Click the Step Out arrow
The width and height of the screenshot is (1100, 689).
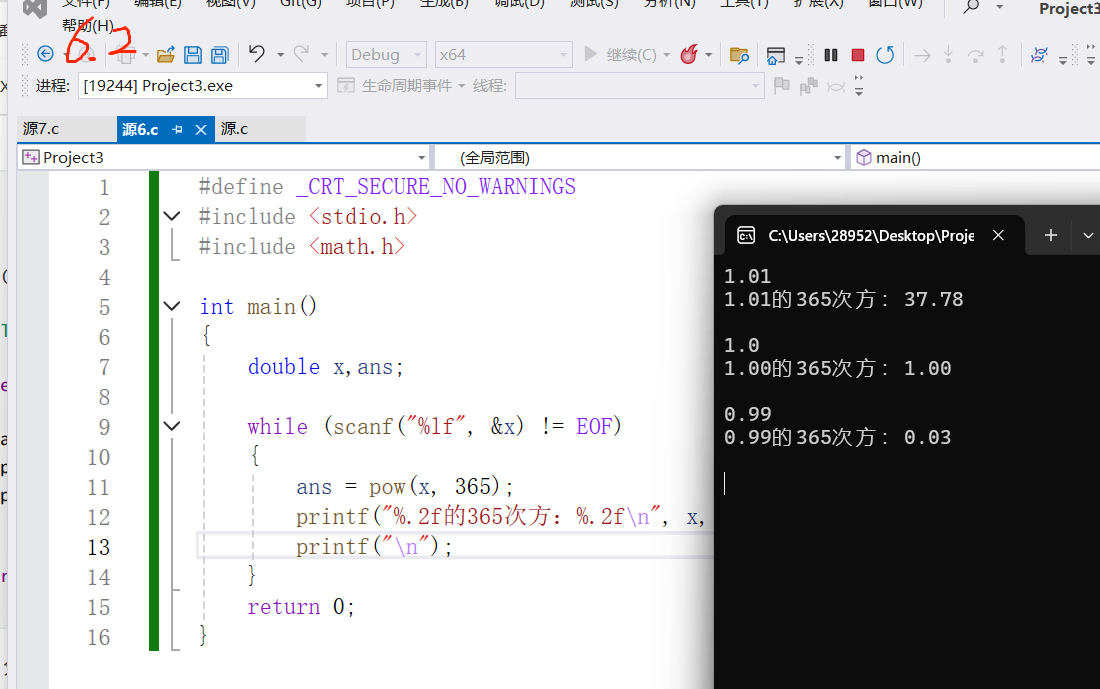tap(1002, 55)
